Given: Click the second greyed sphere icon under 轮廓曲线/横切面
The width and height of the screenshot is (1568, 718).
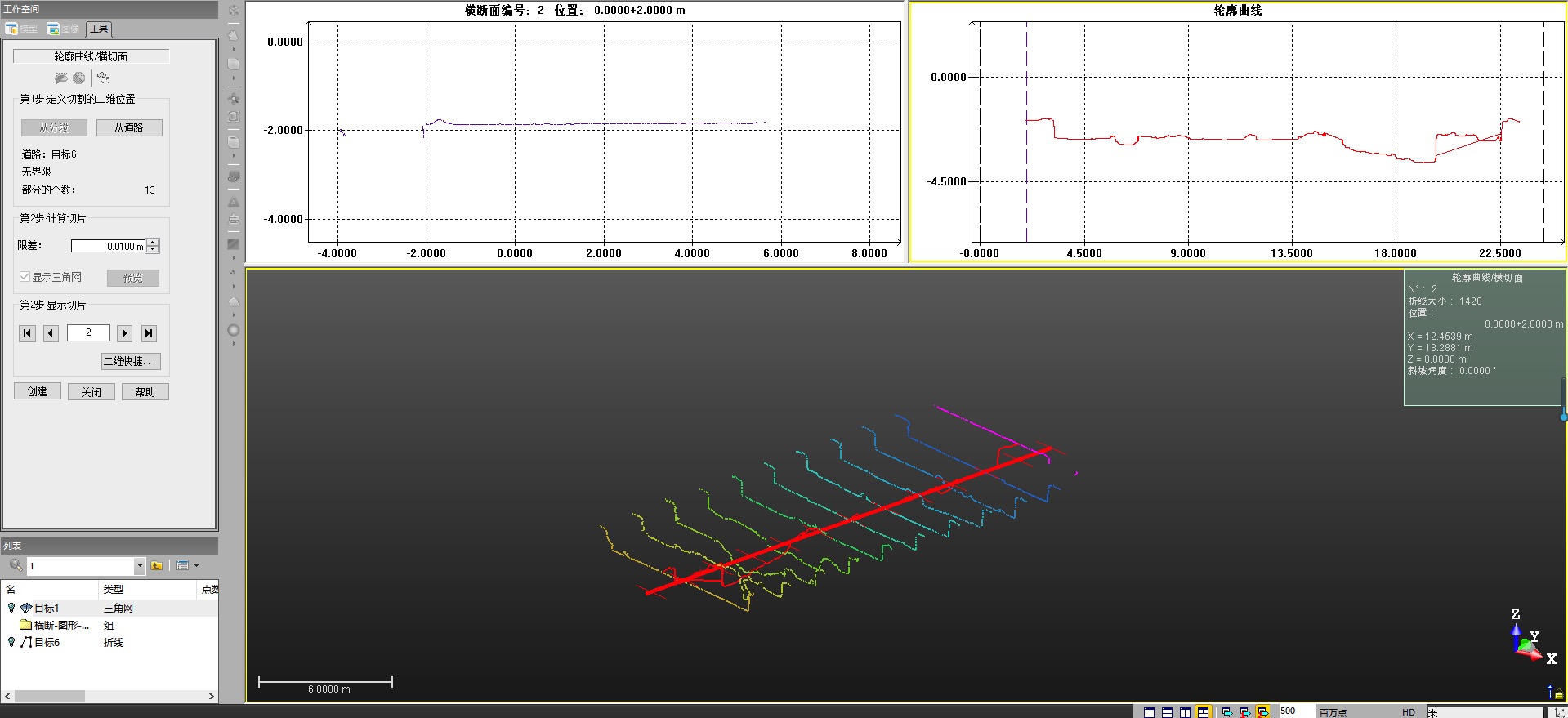Looking at the screenshot, I should [x=78, y=78].
